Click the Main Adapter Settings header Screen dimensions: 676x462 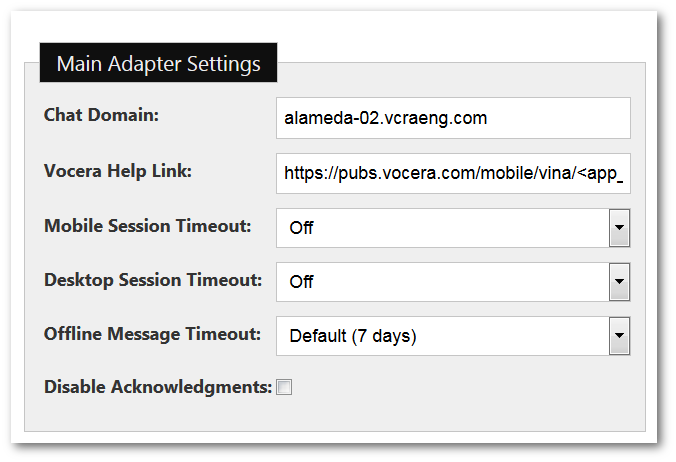[x=158, y=64]
